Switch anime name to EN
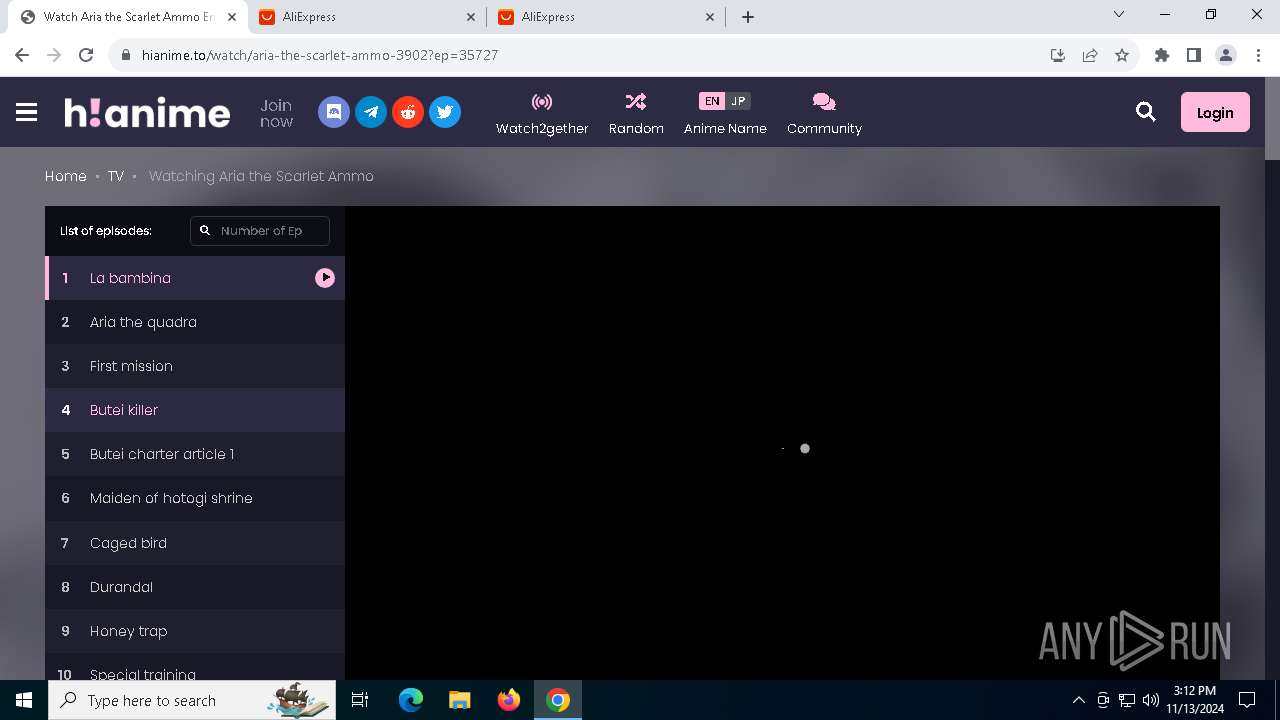Viewport: 1280px width, 720px height. click(712, 101)
